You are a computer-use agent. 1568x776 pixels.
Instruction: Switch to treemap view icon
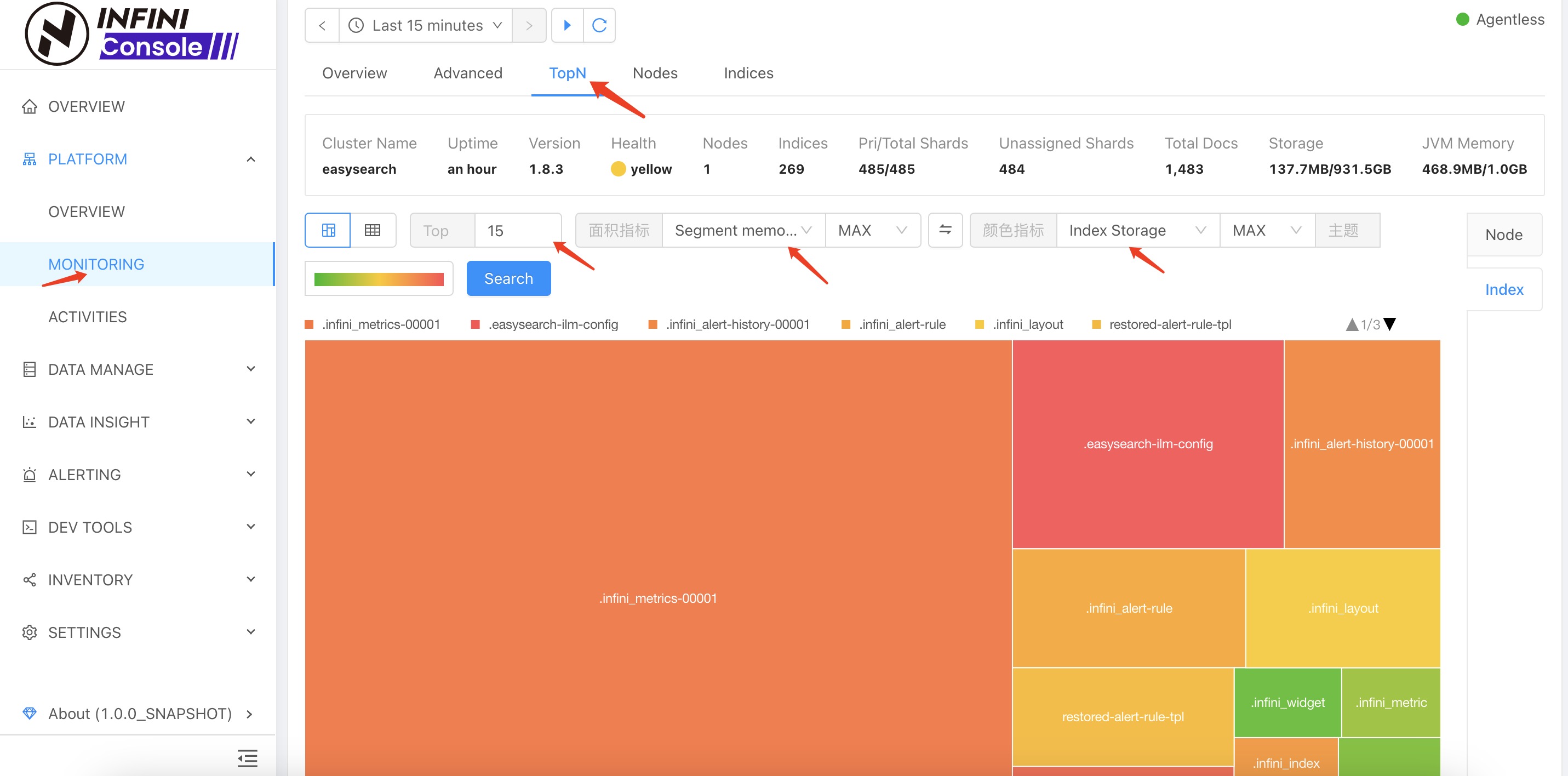(x=328, y=230)
